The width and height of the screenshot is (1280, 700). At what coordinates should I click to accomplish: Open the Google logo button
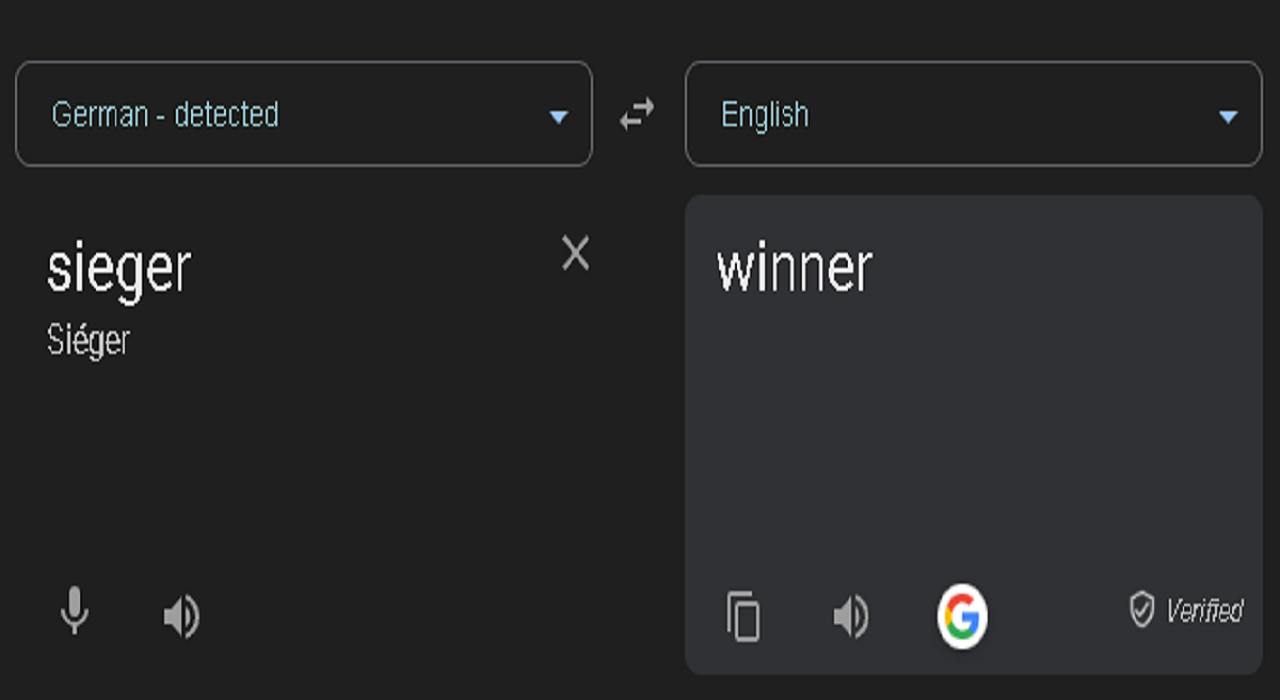(962, 616)
